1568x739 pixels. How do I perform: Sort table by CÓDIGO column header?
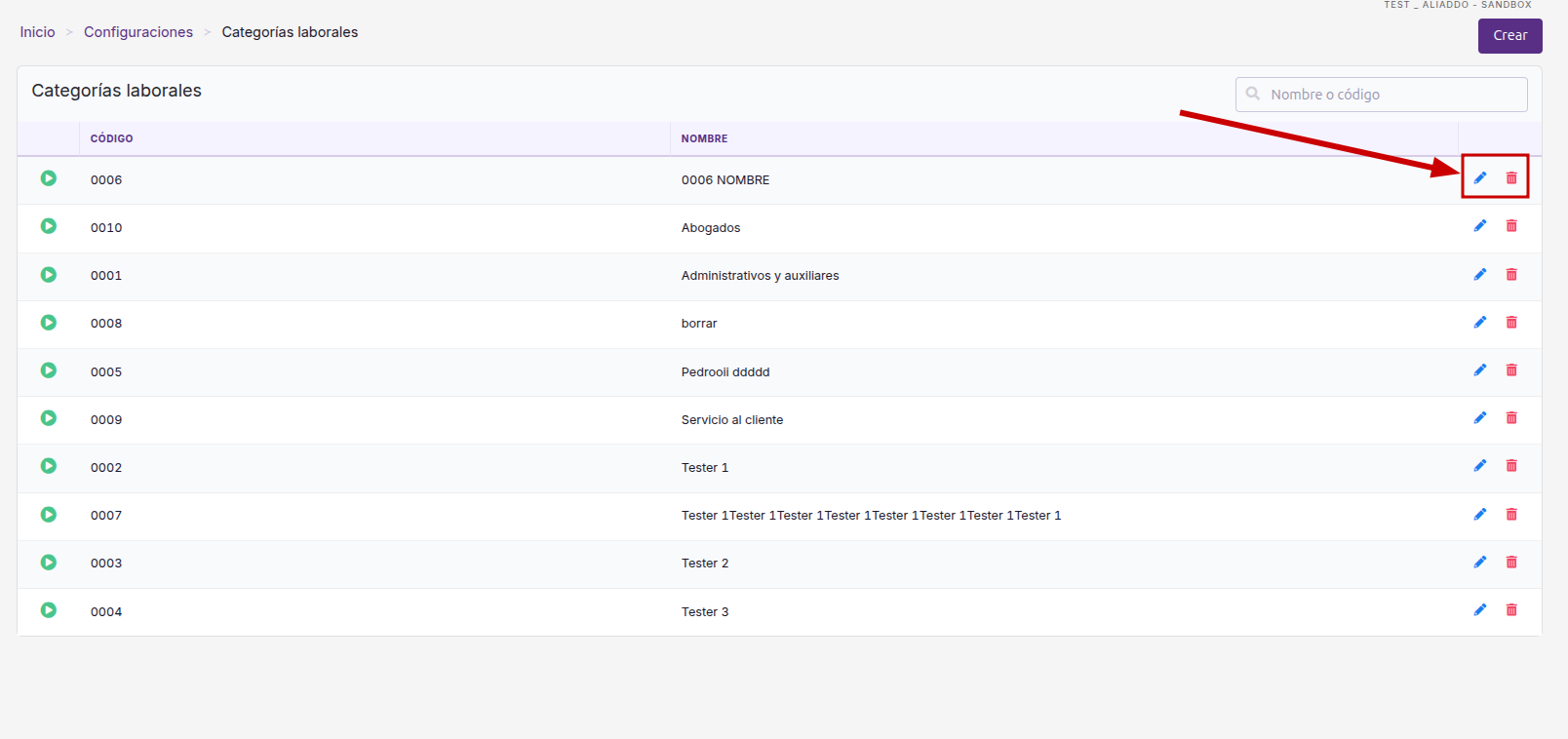tap(112, 138)
